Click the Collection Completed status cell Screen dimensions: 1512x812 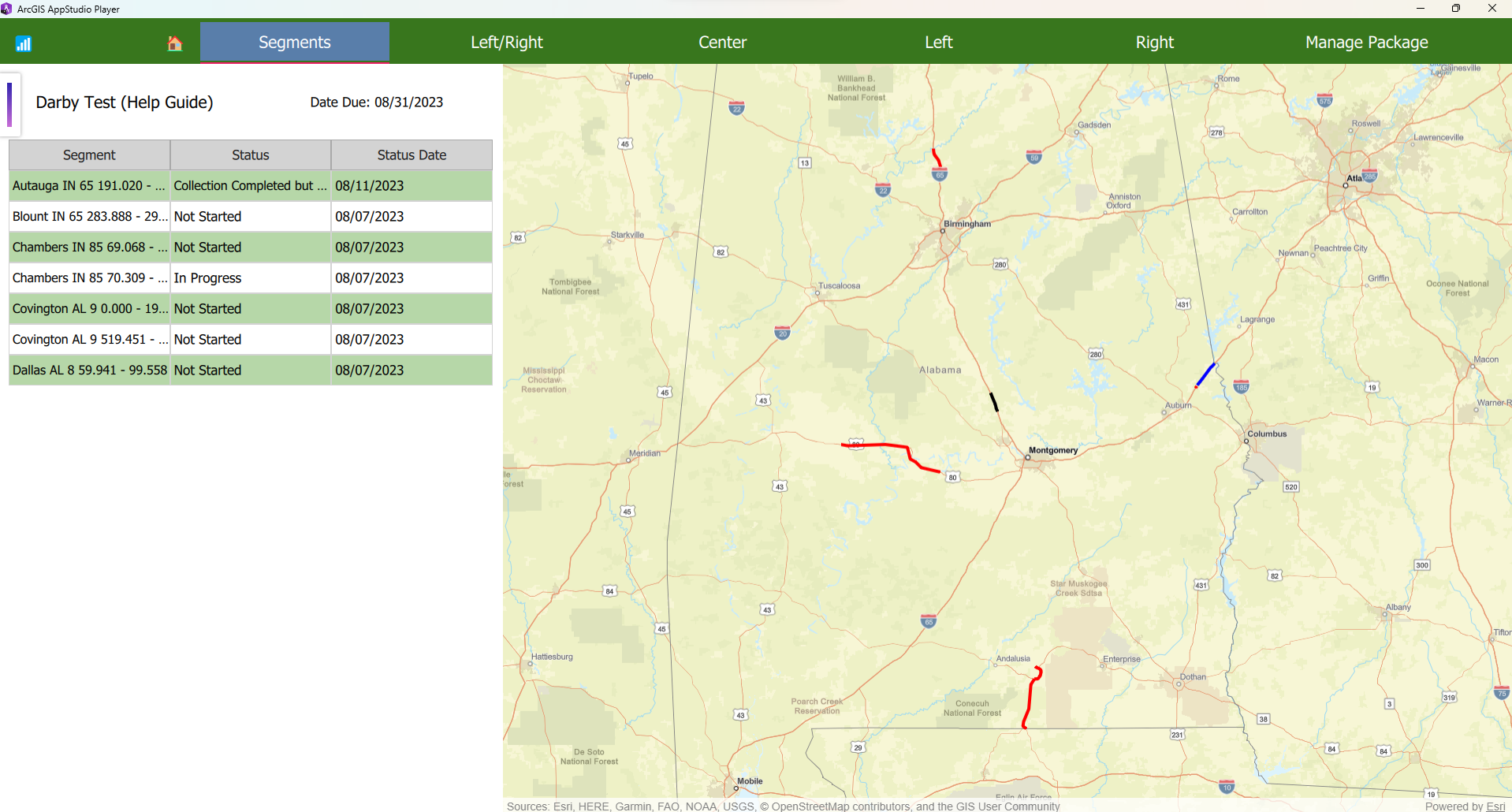pyautogui.click(x=251, y=186)
